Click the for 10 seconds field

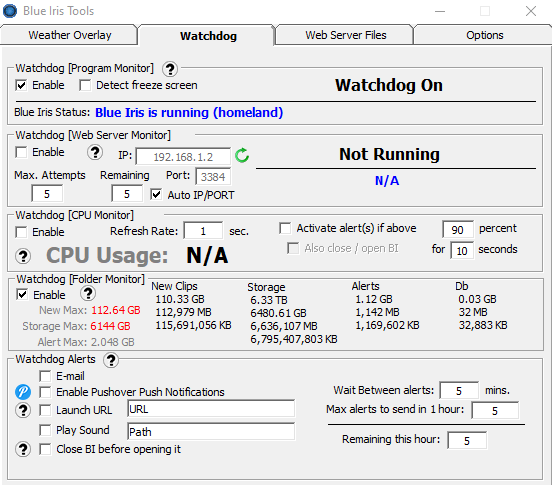click(x=462, y=251)
